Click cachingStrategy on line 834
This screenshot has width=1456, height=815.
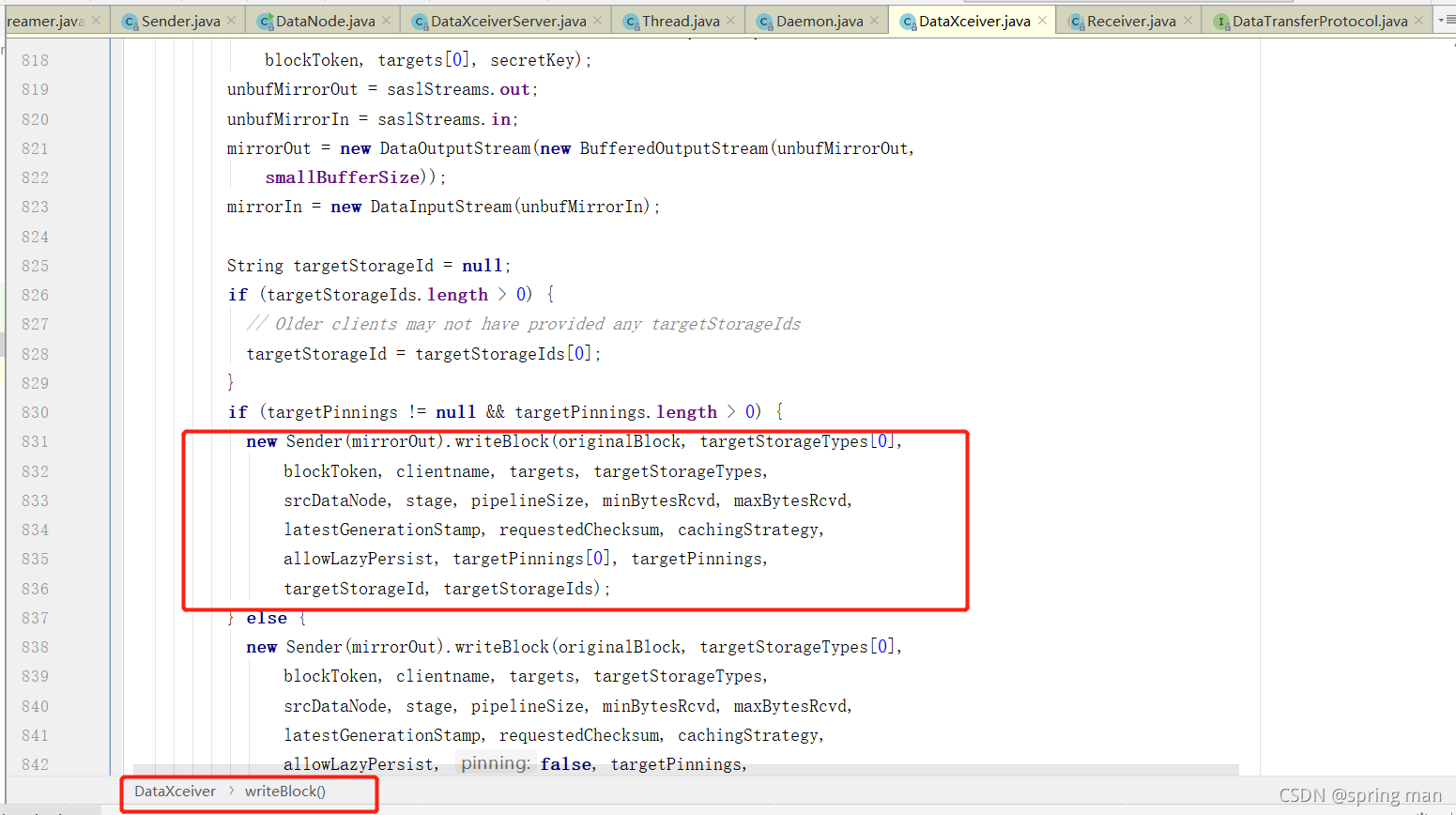pos(748,530)
